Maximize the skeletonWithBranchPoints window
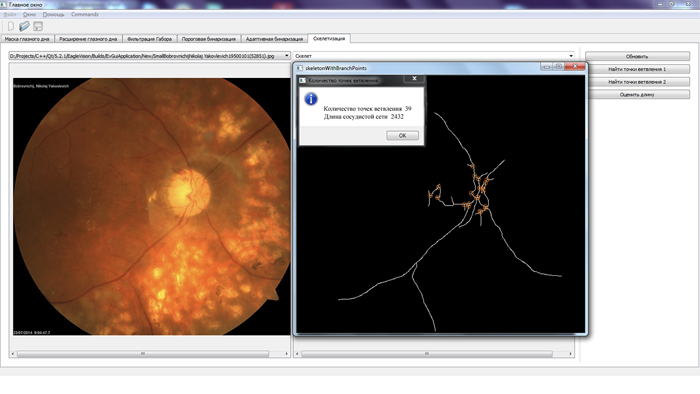The image size is (700, 394). (x=558, y=67)
